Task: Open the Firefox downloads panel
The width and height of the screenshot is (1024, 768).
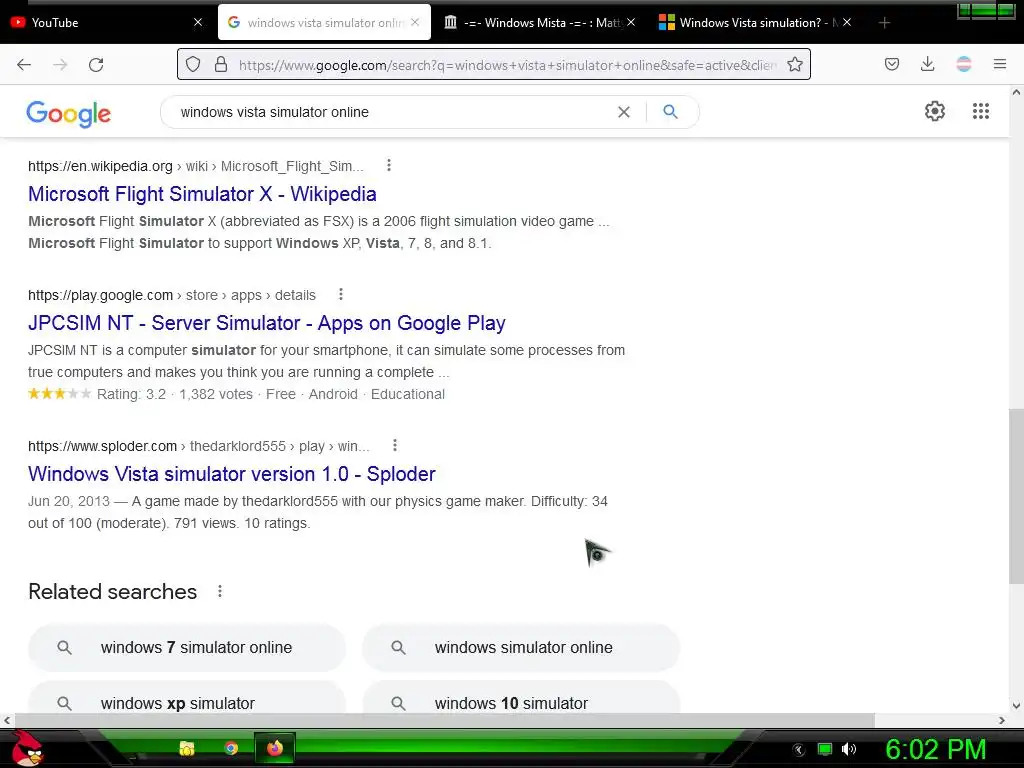Action: point(927,64)
